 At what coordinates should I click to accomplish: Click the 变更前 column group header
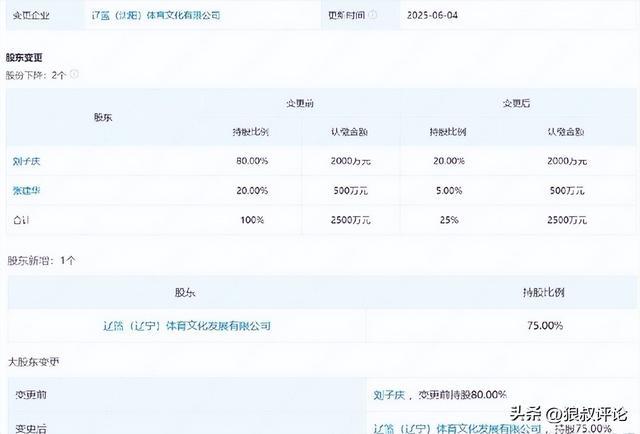pos(307,103)
